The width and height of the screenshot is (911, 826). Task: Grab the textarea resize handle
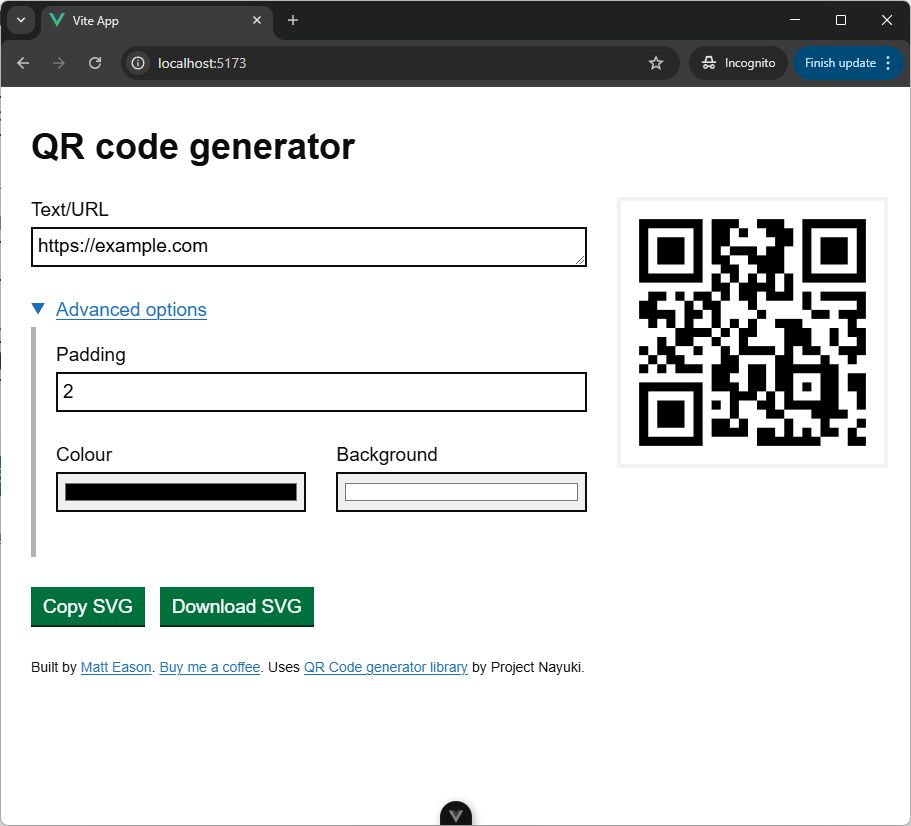(x=580, y=260)
